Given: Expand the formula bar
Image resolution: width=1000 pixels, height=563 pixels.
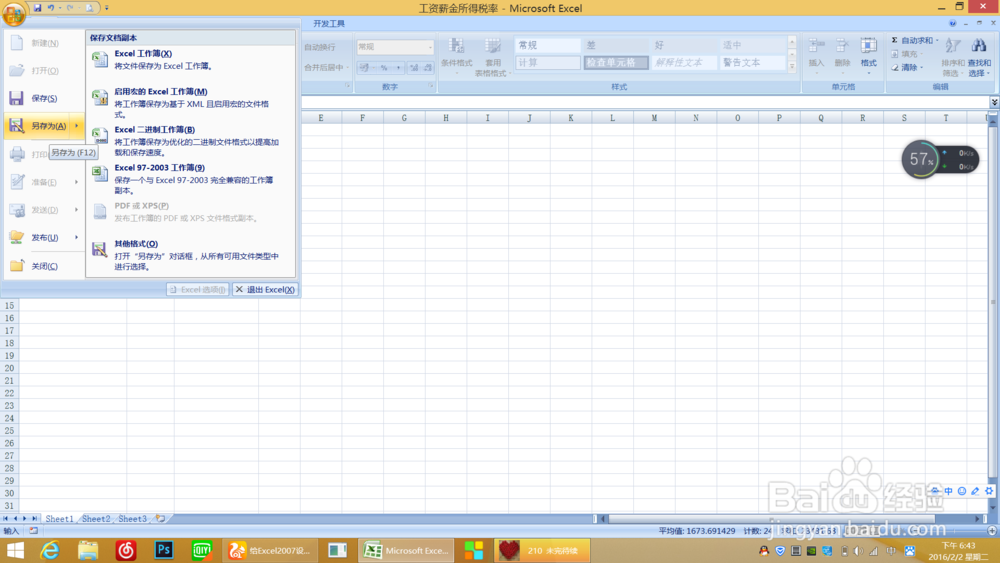Looking at the screenshot, I should pos(994,102).
